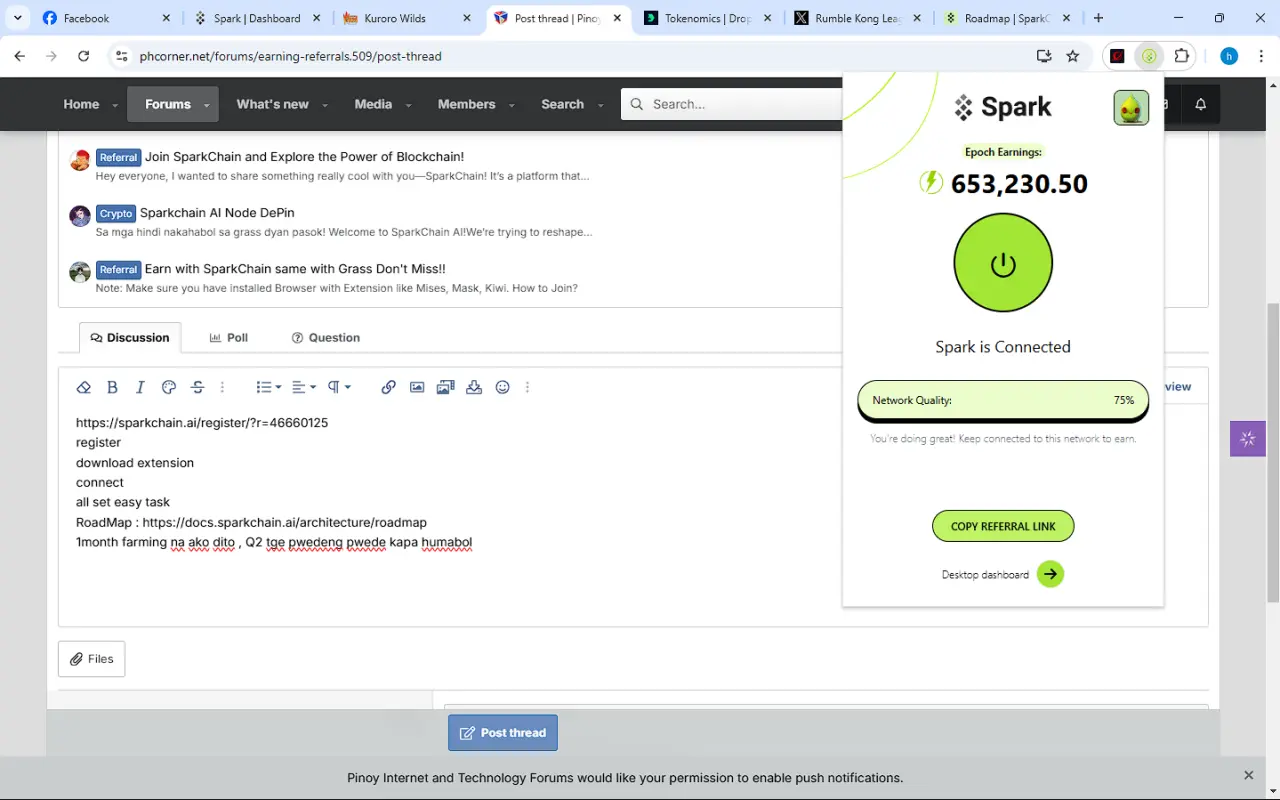Open the text alignment dropdown
1280x800 pixels.
pyautogui.click(x=304, y=387)
